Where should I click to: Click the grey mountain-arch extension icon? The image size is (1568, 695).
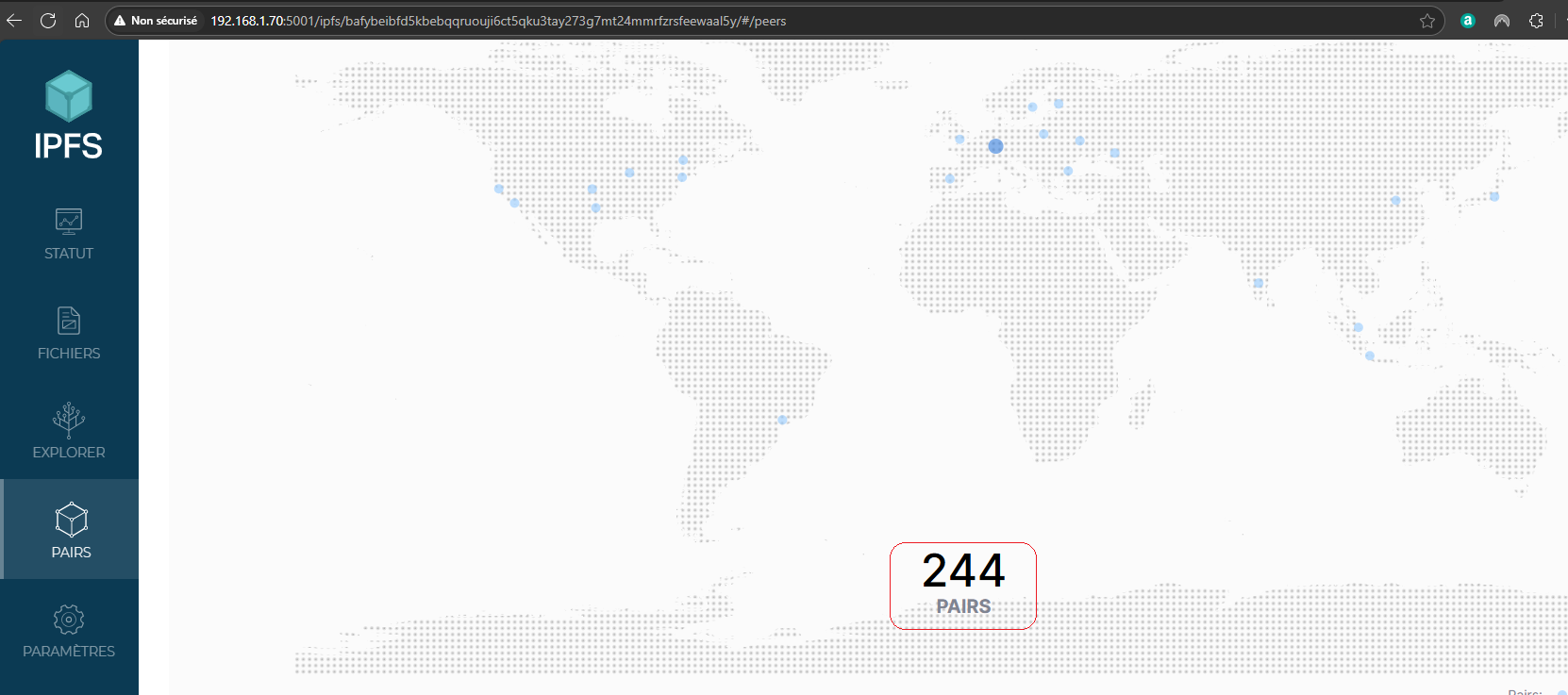coord(1502,21)
